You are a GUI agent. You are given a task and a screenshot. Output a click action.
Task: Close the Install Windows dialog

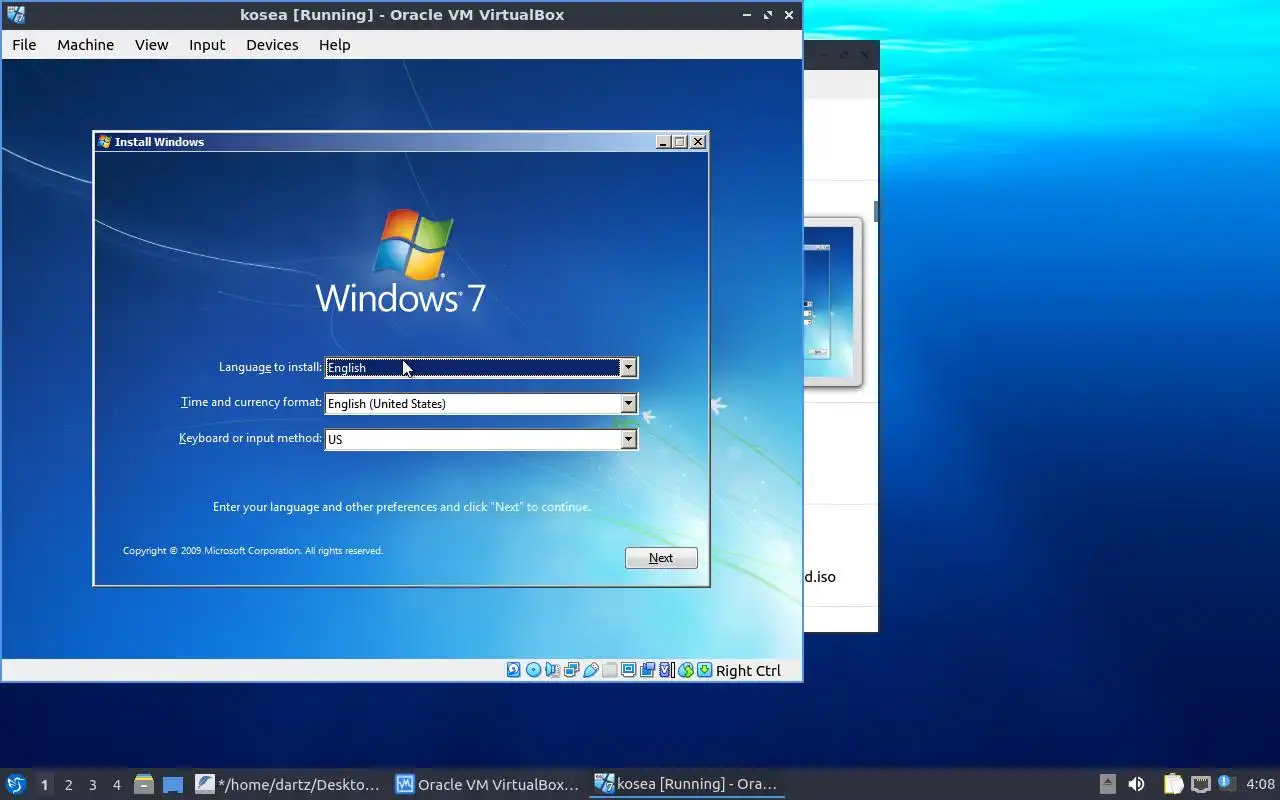coord(698,142)
